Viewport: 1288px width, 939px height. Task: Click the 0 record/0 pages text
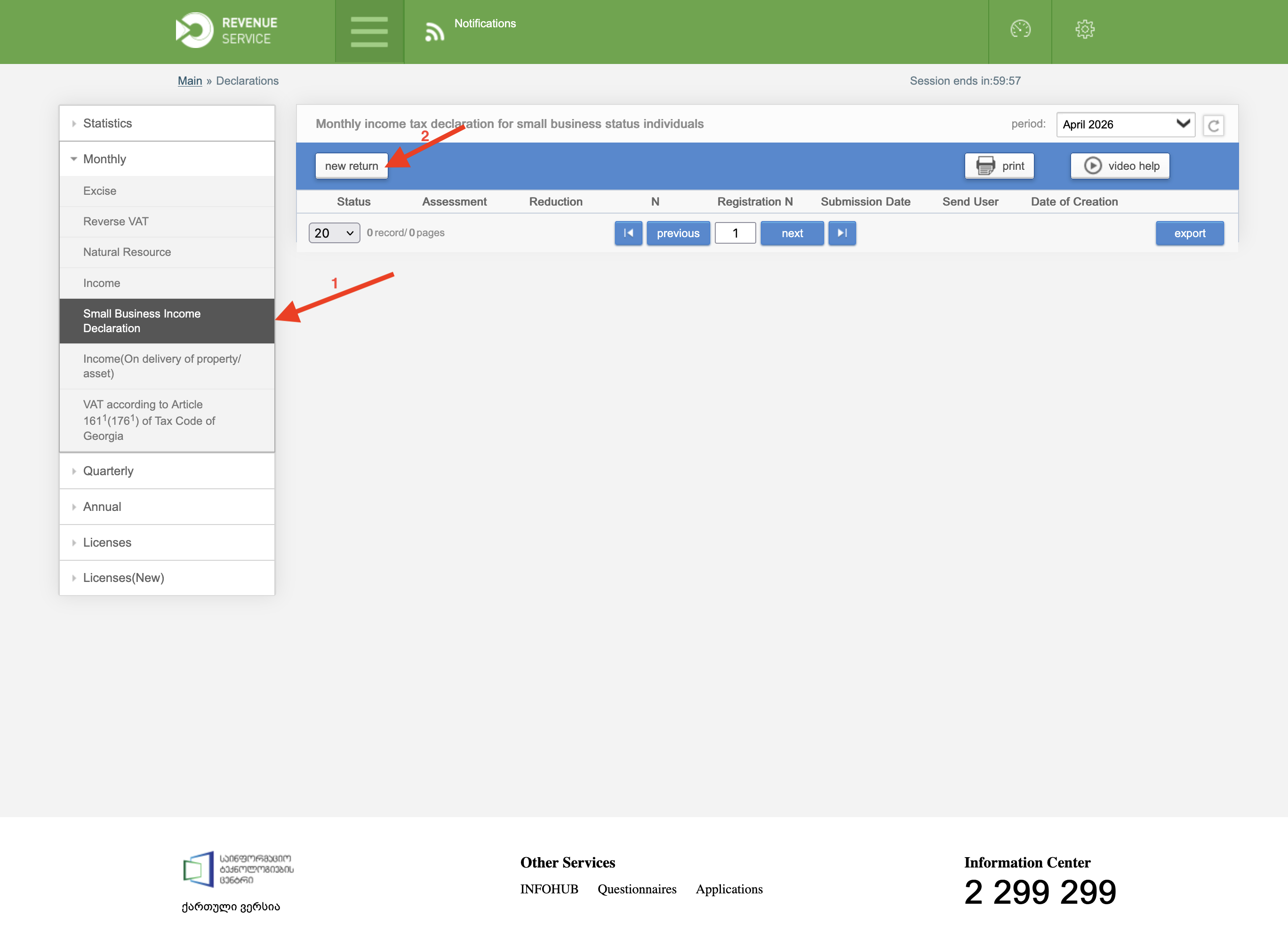coord(406,233)
